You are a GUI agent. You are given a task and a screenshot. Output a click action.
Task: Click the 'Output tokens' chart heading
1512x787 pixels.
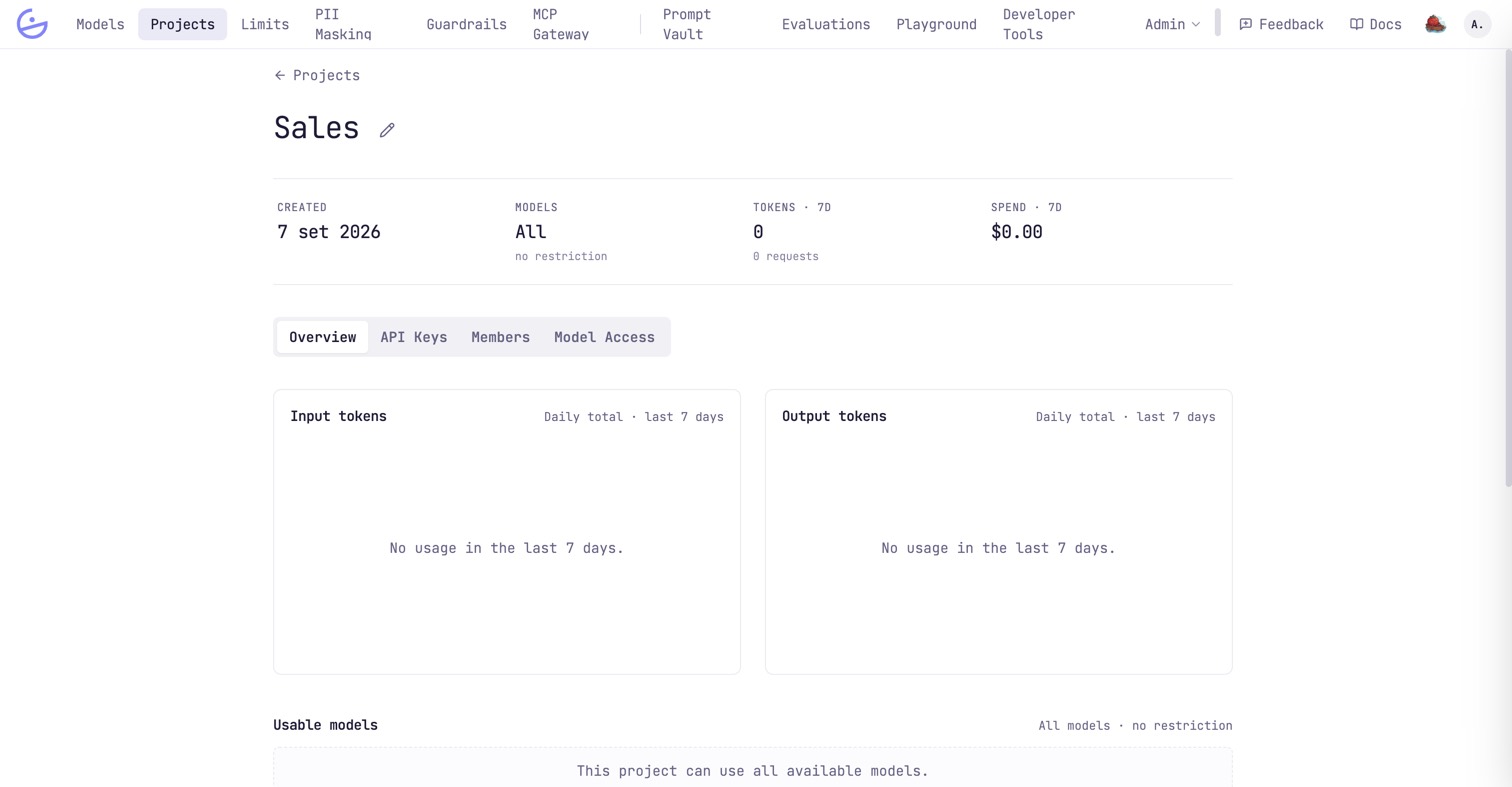pos(834,416)
